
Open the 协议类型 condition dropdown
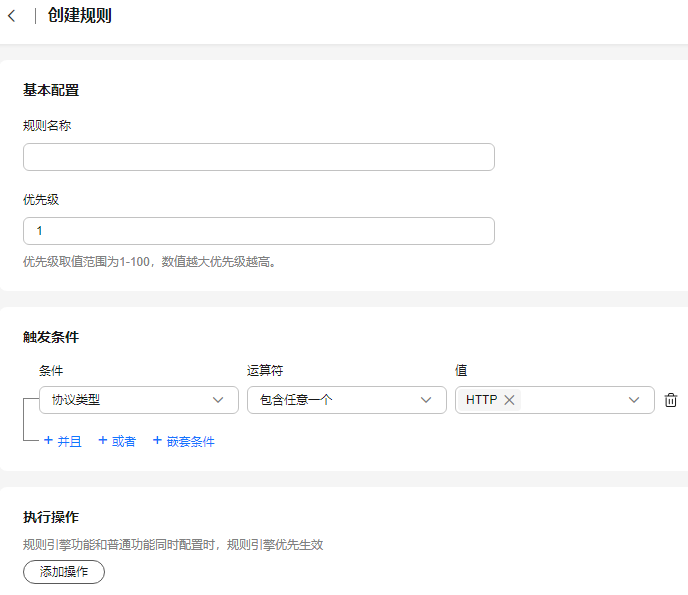click(139, 400)
